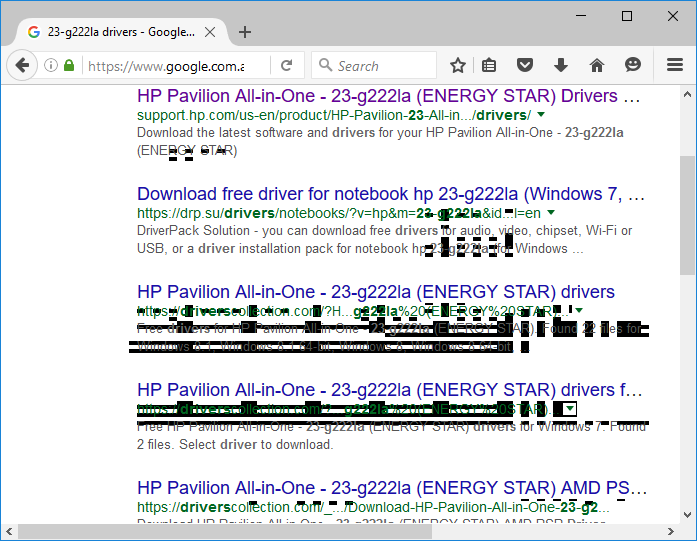Expand dropdown arrow beside drp.su URL
697x541 pixels.
pos(551,212)
